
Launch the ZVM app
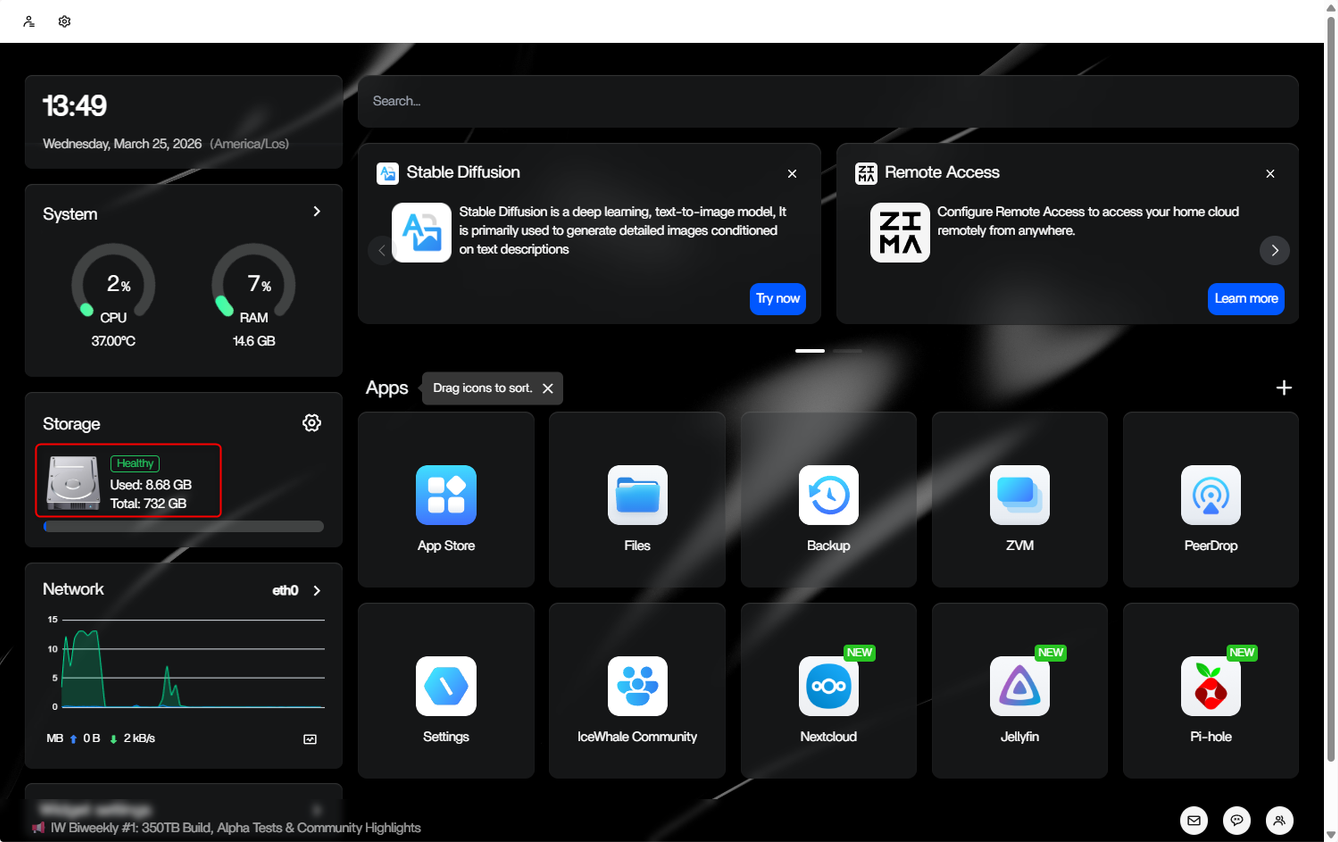1020,495
